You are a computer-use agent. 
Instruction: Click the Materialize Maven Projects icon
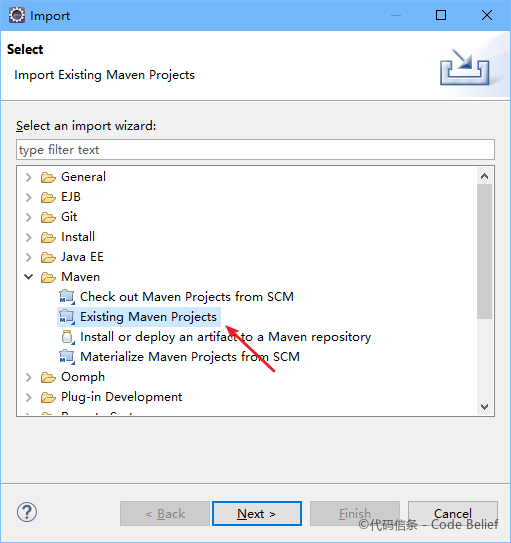tap(67, 357)
